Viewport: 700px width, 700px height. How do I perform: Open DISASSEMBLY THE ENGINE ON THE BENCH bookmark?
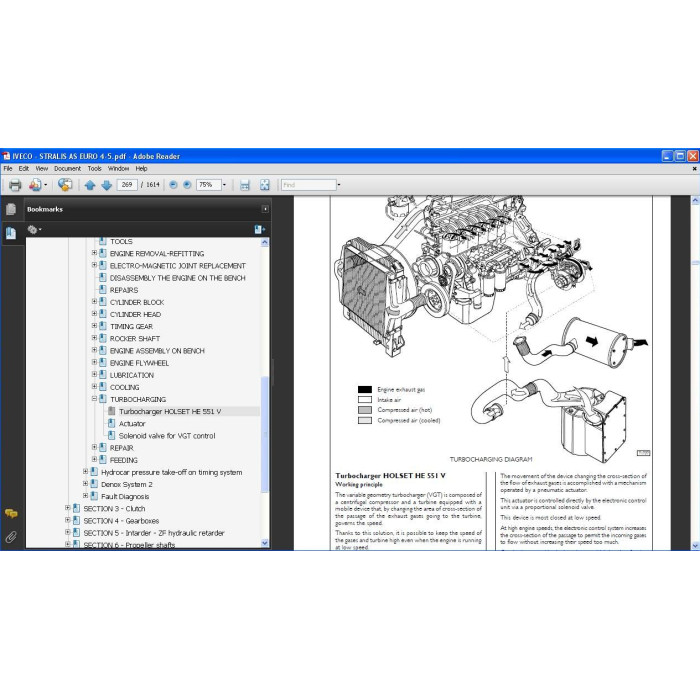click(178, 278)
